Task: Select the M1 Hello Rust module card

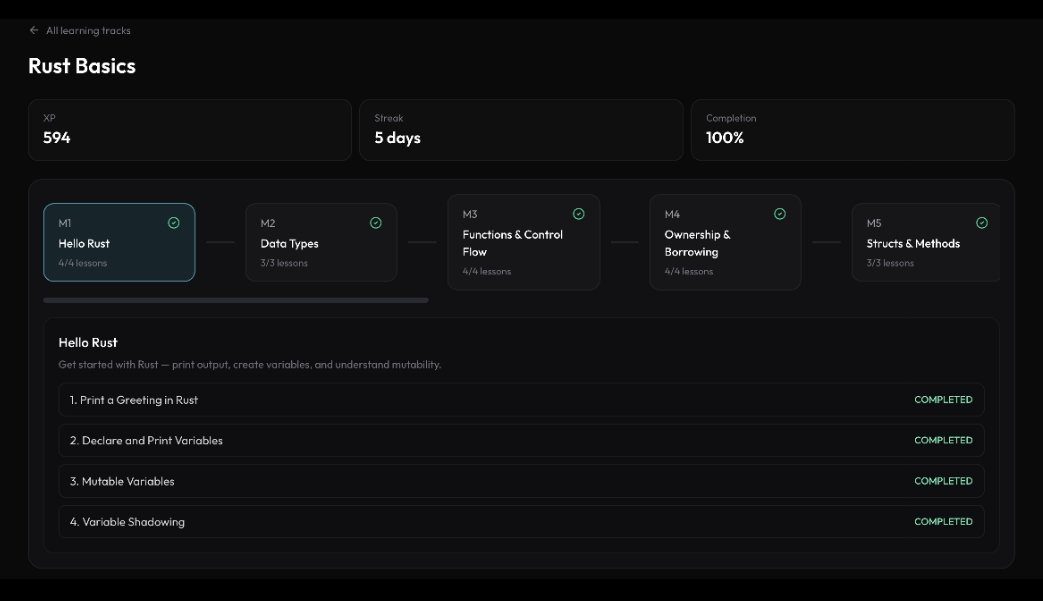Action: (119, 242)
